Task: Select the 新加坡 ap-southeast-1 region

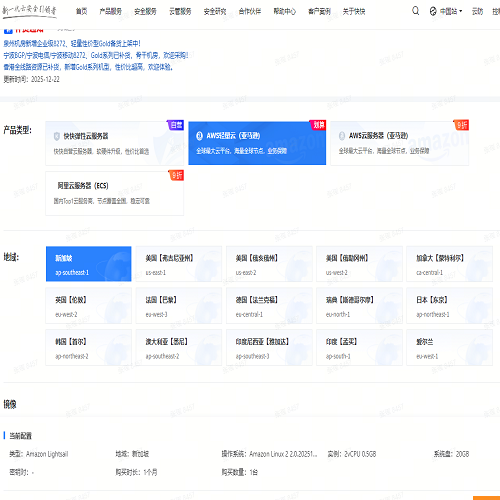Action: click(x=89, y=264)
